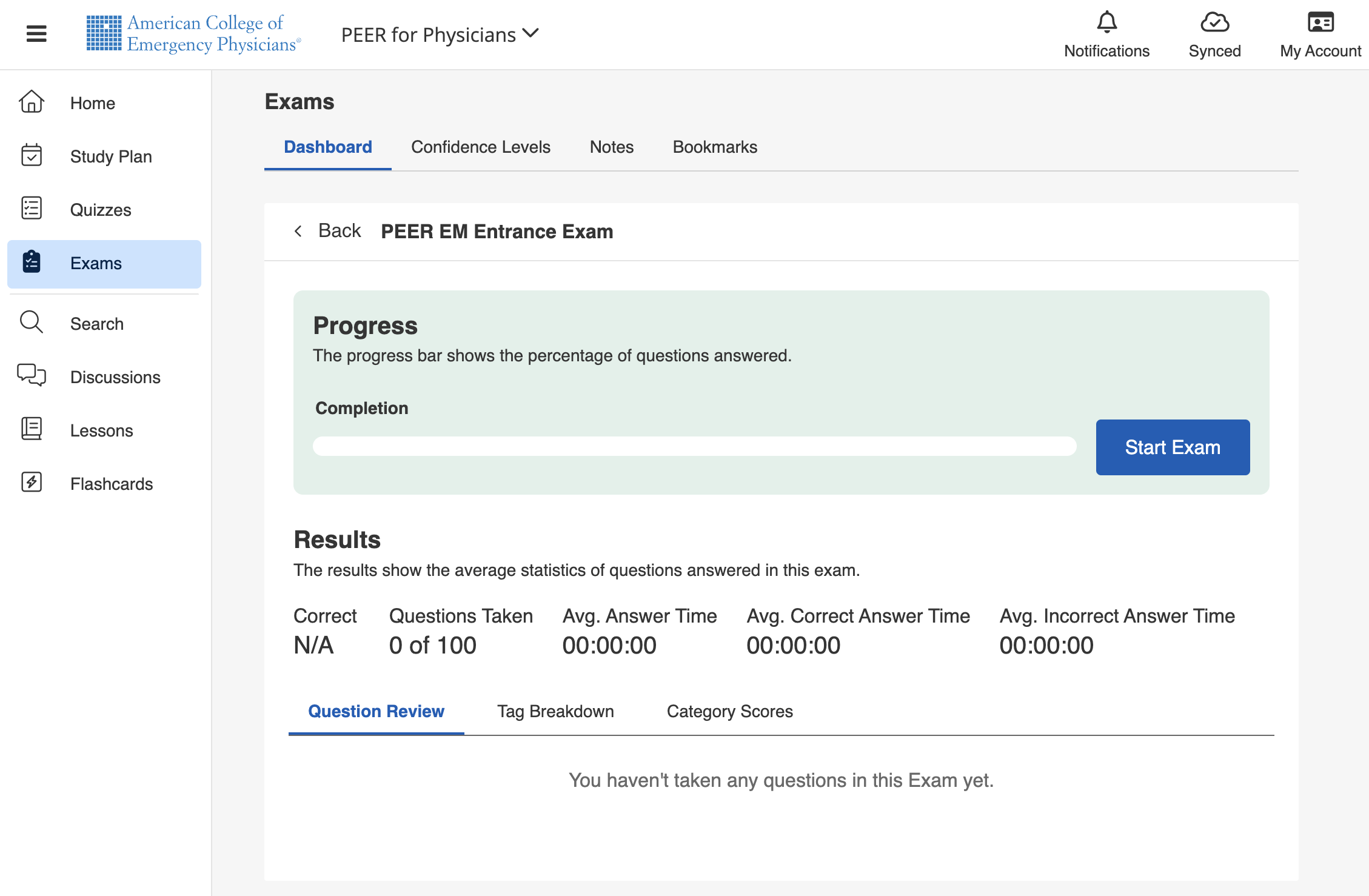
Task: Click the '0 of 100' questions taken value
Action: [x=433, y=646]
